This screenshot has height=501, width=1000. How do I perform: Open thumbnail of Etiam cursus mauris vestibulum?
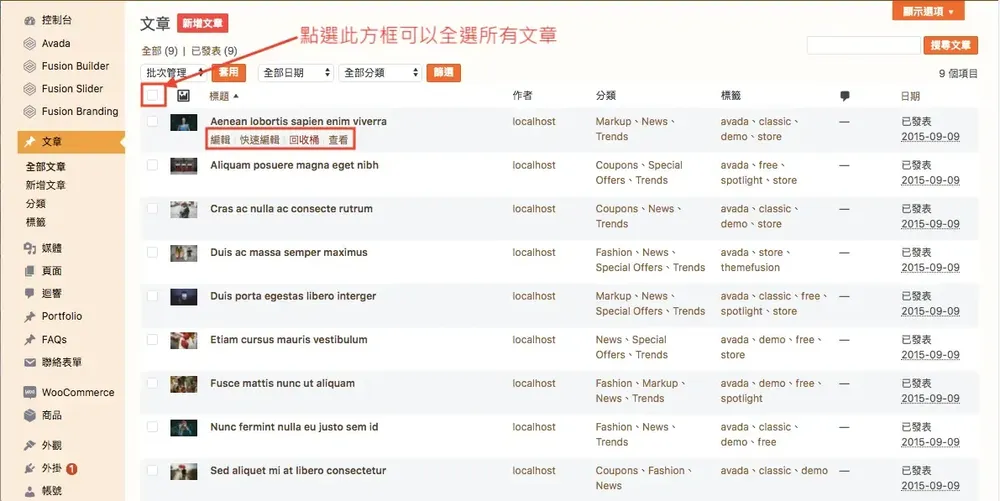point(184,340)
